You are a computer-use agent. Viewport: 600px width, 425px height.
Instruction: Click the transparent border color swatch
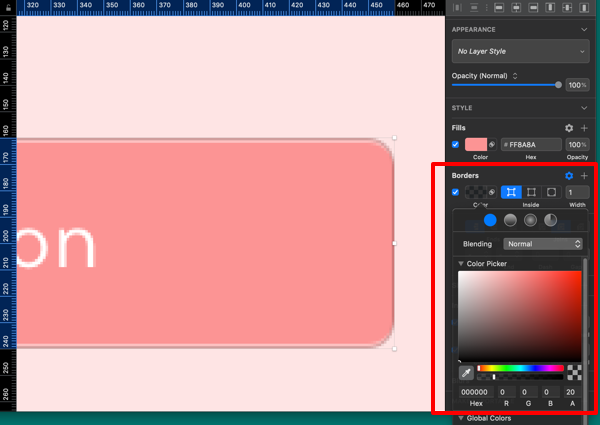[x=476, y=192]
